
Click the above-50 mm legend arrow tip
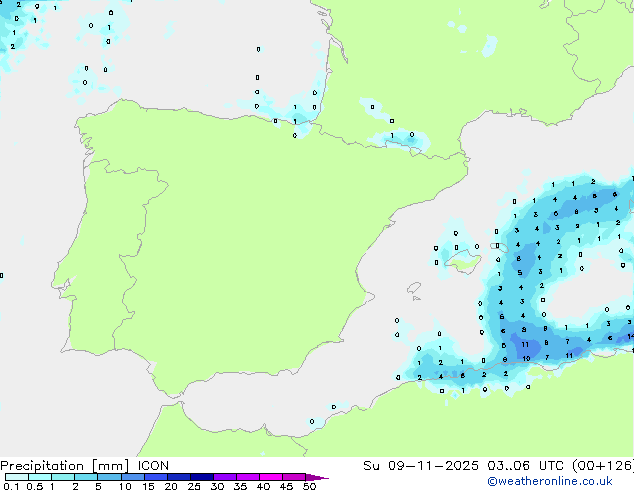[317, 477]
